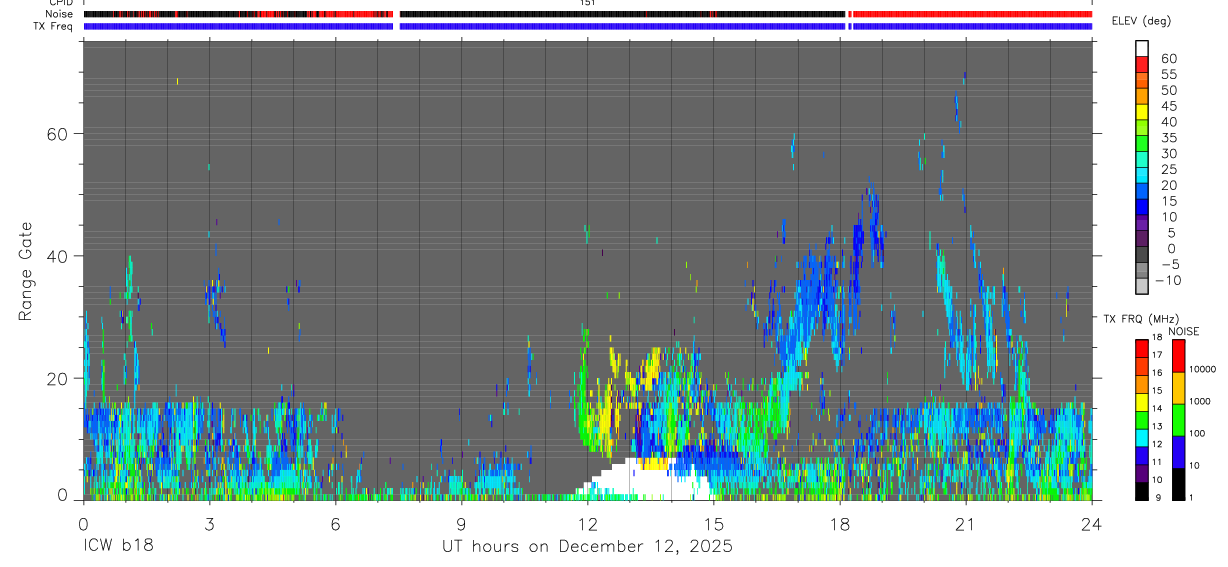
Task: Click the "40" tick label on the Range Gate axis
Action: 58,256
